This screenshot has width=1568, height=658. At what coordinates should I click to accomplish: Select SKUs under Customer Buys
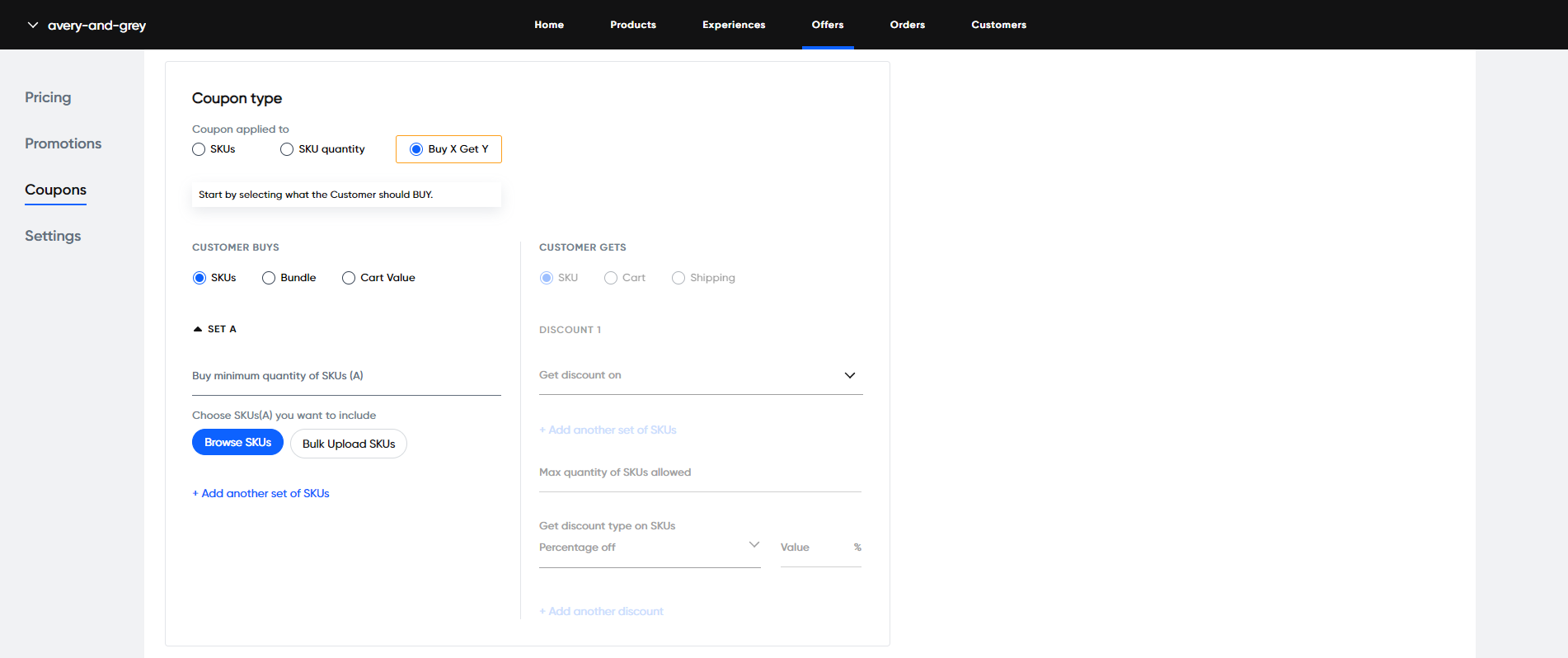[x=200, y=278]
